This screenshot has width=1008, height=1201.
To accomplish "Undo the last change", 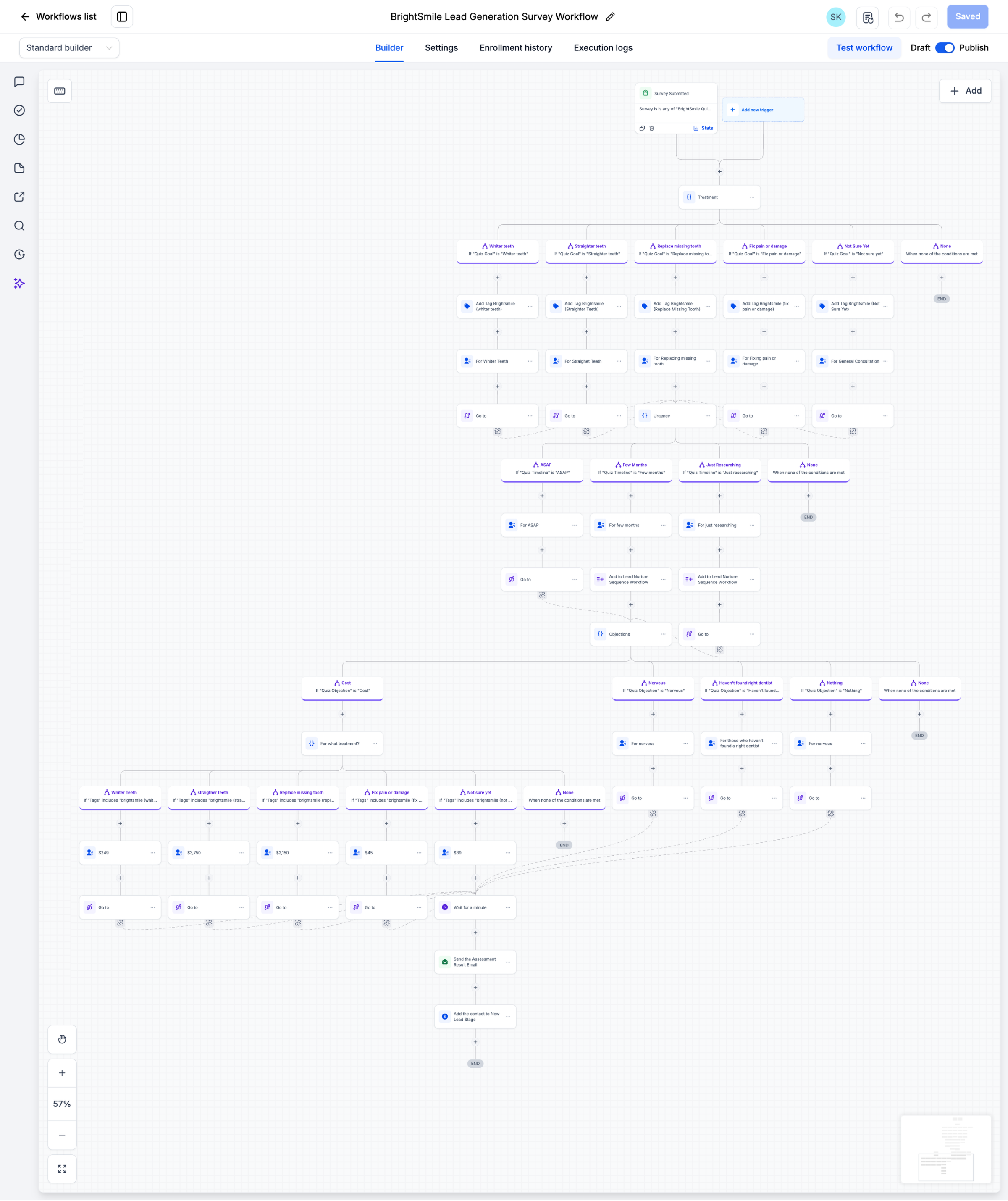I will pyautogui.click(x=899, y=17).
